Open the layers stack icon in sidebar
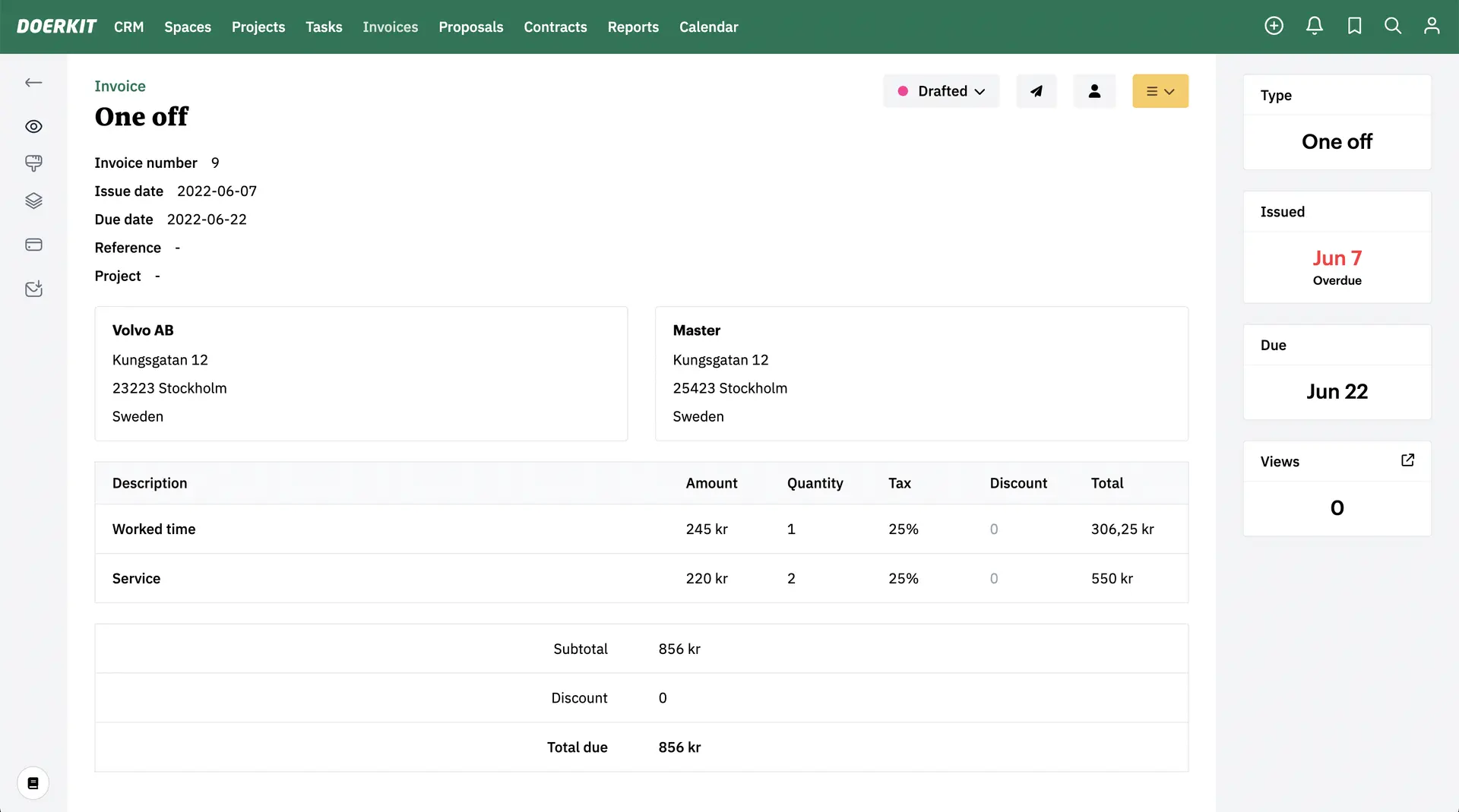Screen dimensions: 1459x812 click(33, 201)
